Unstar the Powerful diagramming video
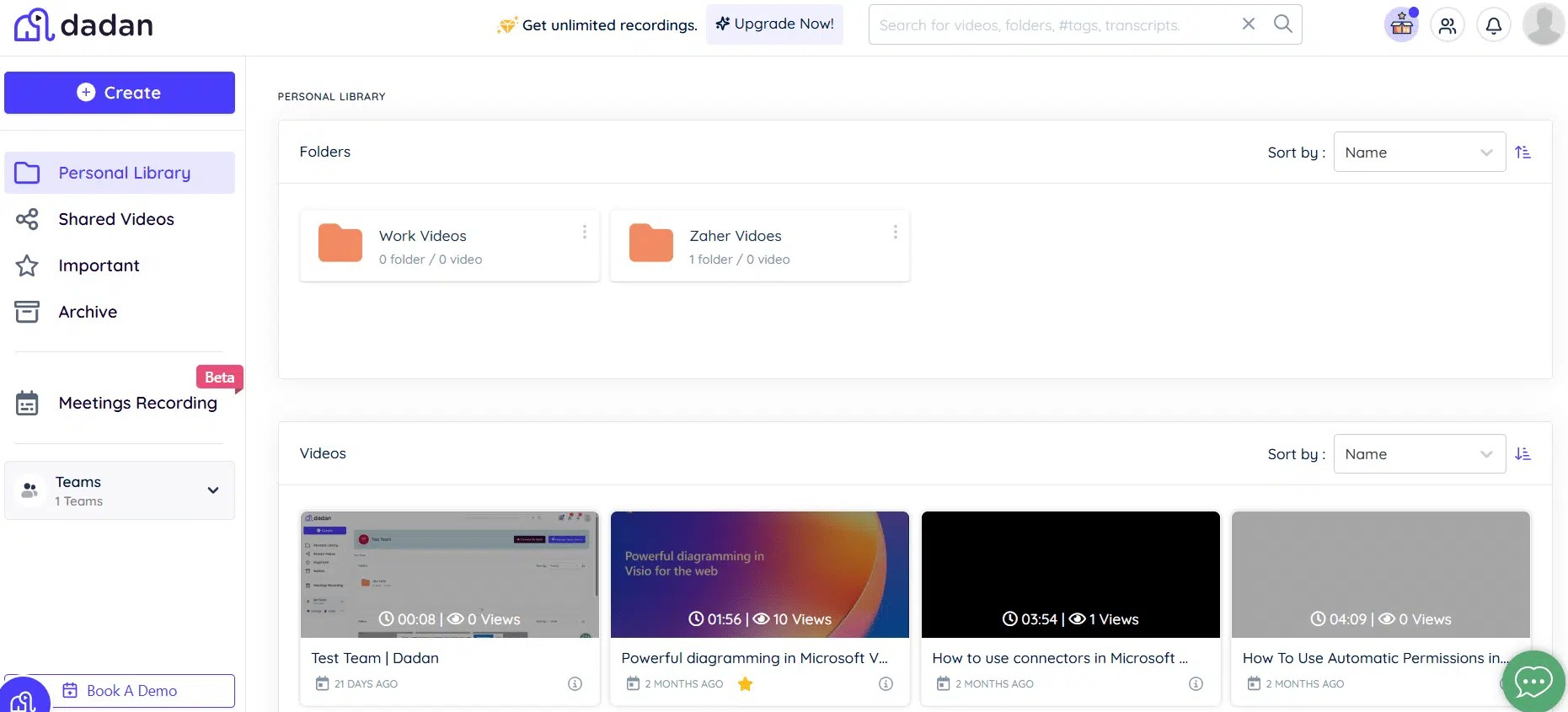The height and width of the screenshot is (712, 1568). pos(745,683)
